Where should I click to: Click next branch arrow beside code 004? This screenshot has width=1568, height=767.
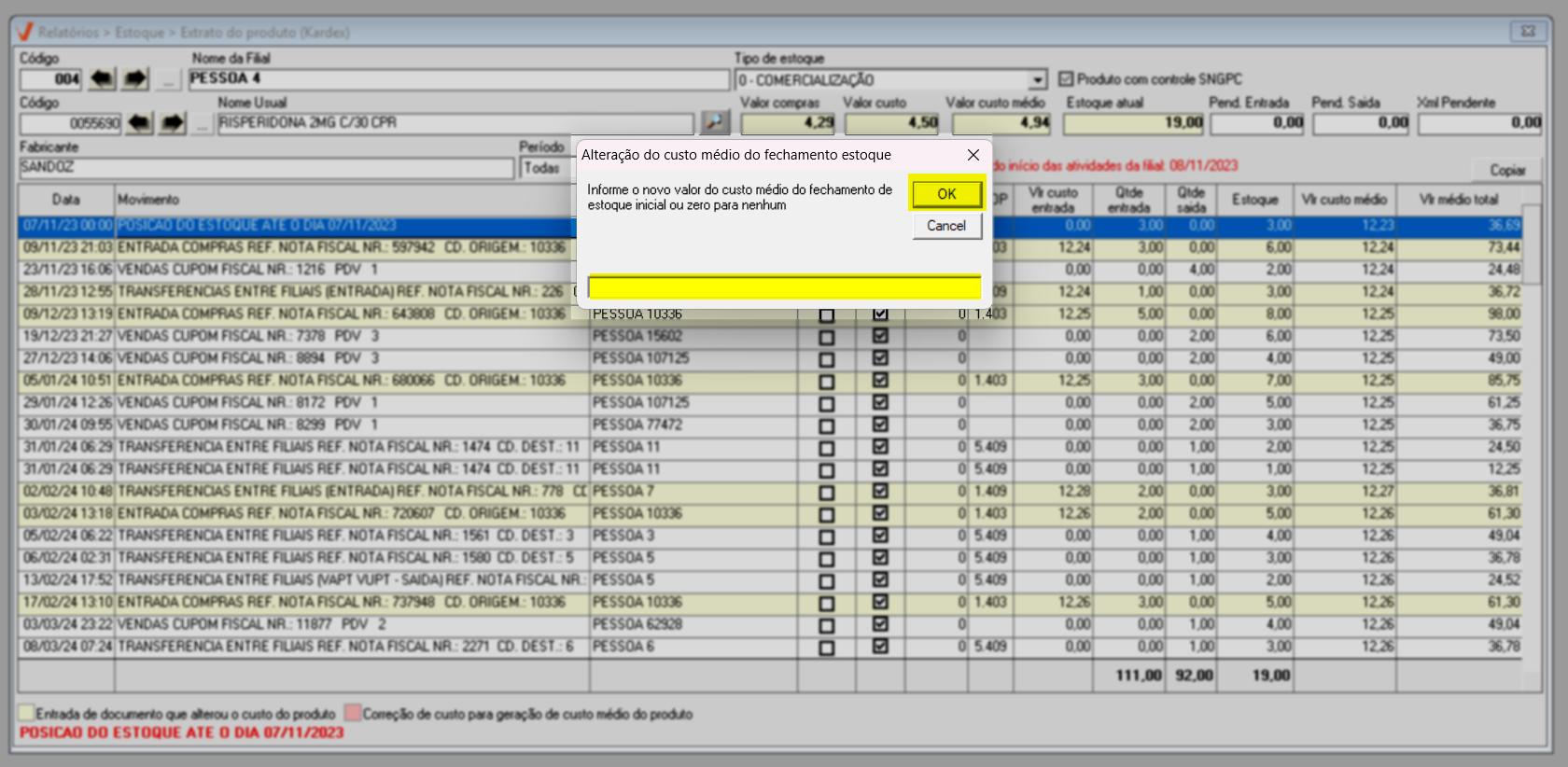[x=135, y=79]
